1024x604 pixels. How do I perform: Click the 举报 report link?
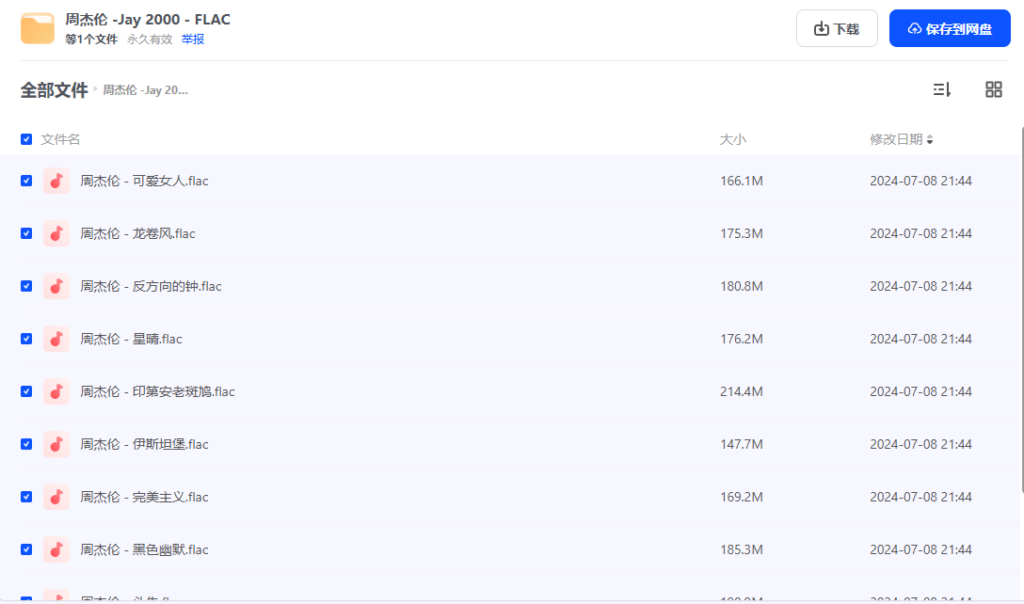coord(193,39)
